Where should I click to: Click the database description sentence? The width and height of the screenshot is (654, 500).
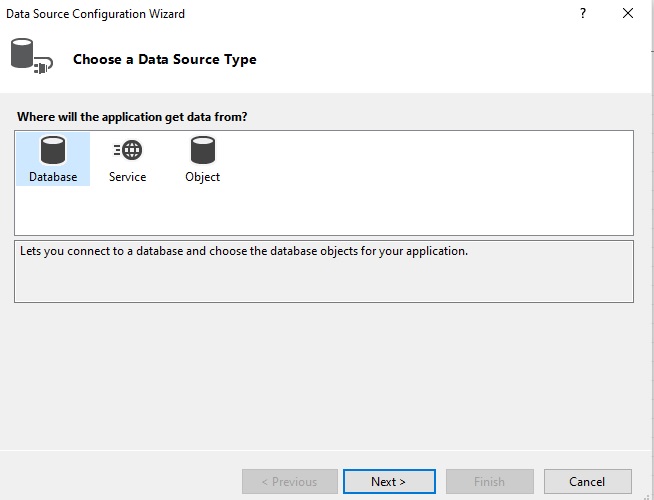coord(244,251)
